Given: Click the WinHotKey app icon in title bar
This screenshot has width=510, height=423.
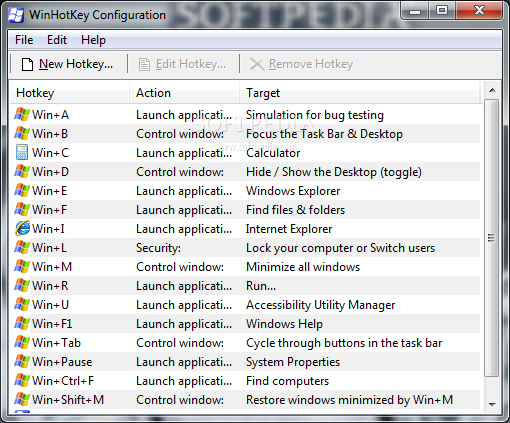Looking at the screenshot, I should (16, 15).
